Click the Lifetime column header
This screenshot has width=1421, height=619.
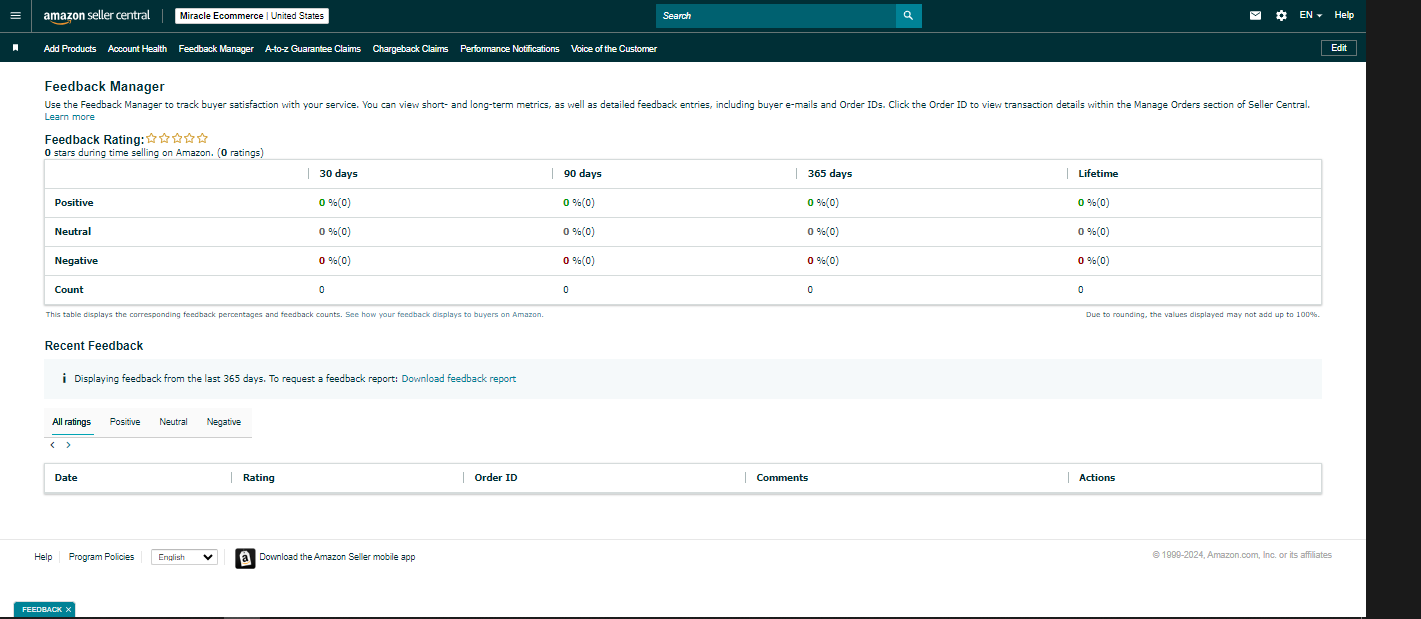(1098, 174)
